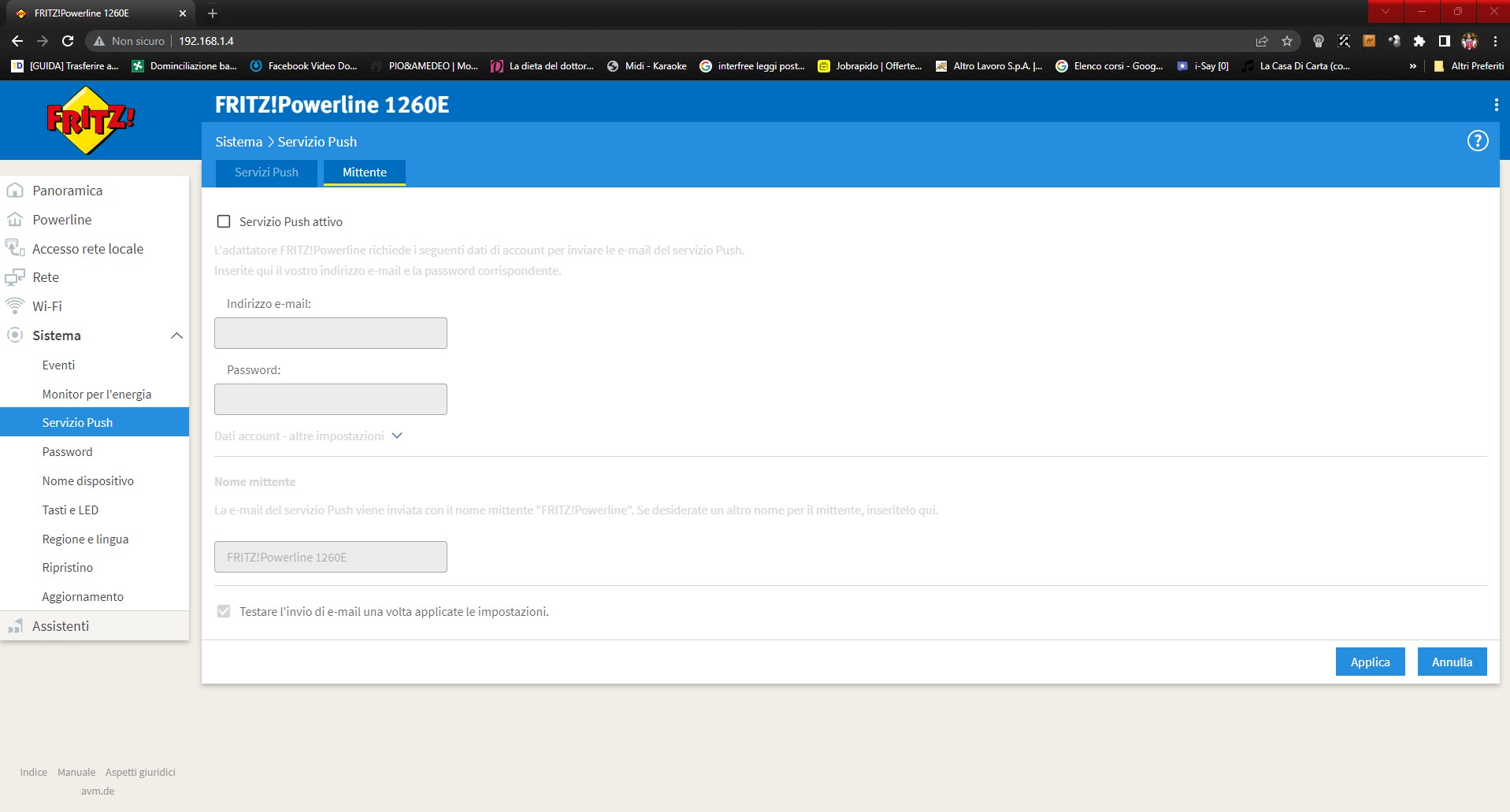1510x812 pixels.
Task: Click the Indirizzo e-mail field
Action: tap(331, 333)
